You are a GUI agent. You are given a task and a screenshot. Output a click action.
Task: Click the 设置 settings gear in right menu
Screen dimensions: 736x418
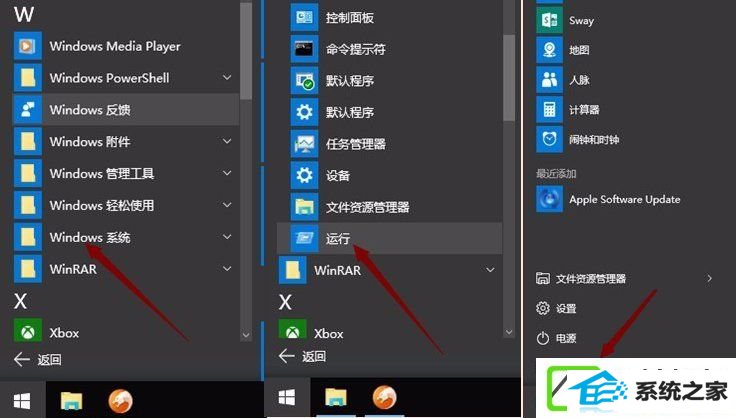pos(543,308)
